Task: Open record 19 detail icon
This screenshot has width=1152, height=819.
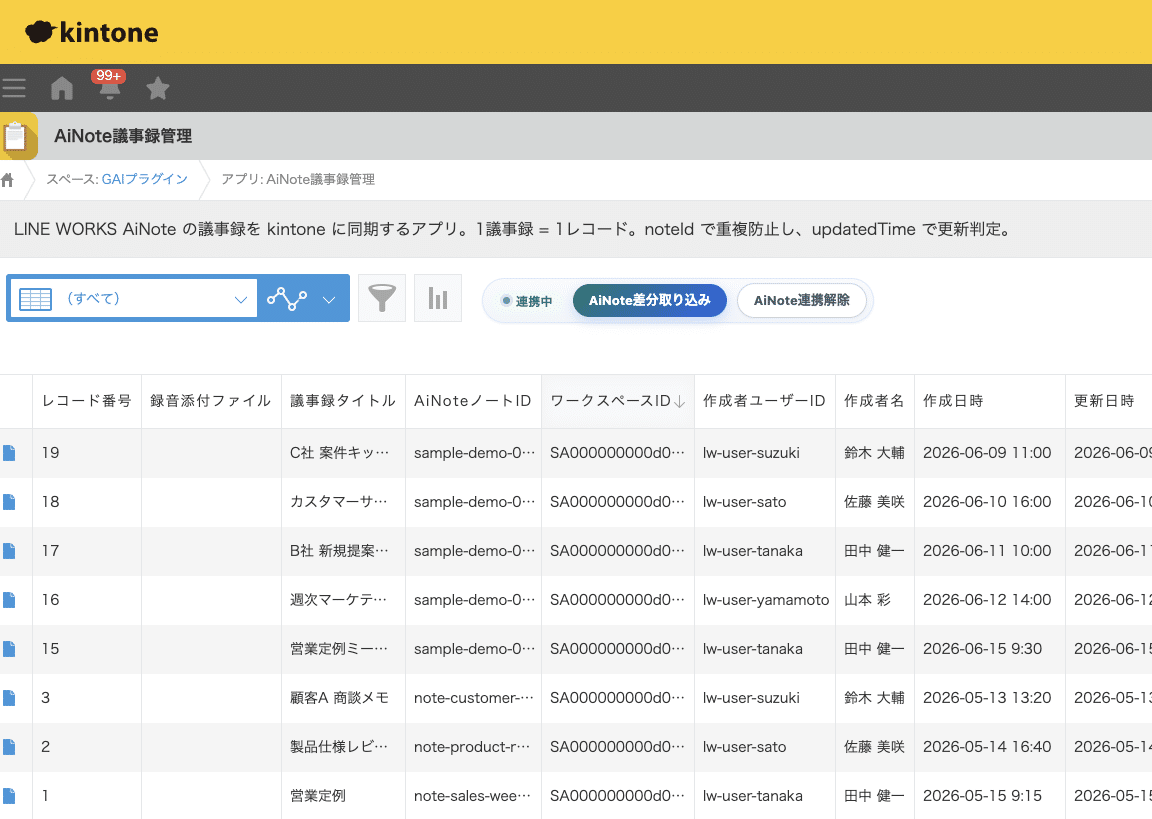Action: point(9,453)
